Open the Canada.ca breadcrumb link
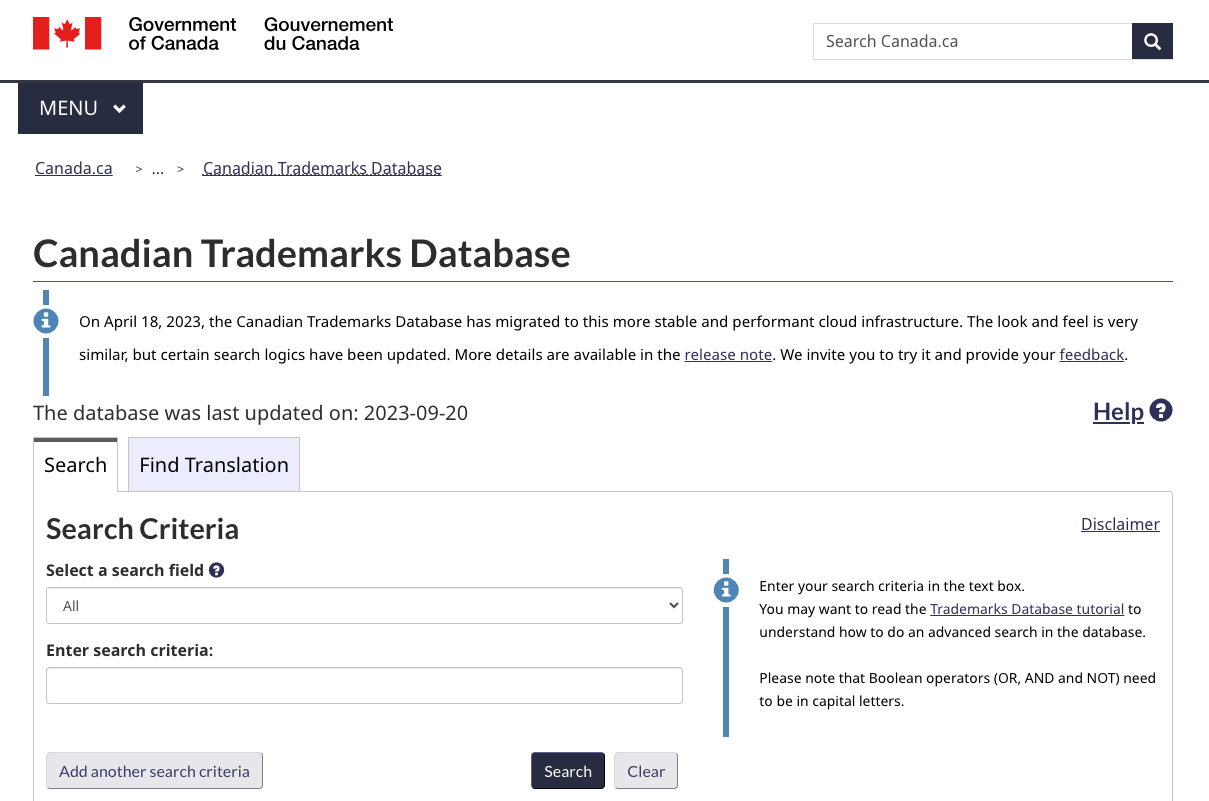The image size is (1209, 801). 74,168
